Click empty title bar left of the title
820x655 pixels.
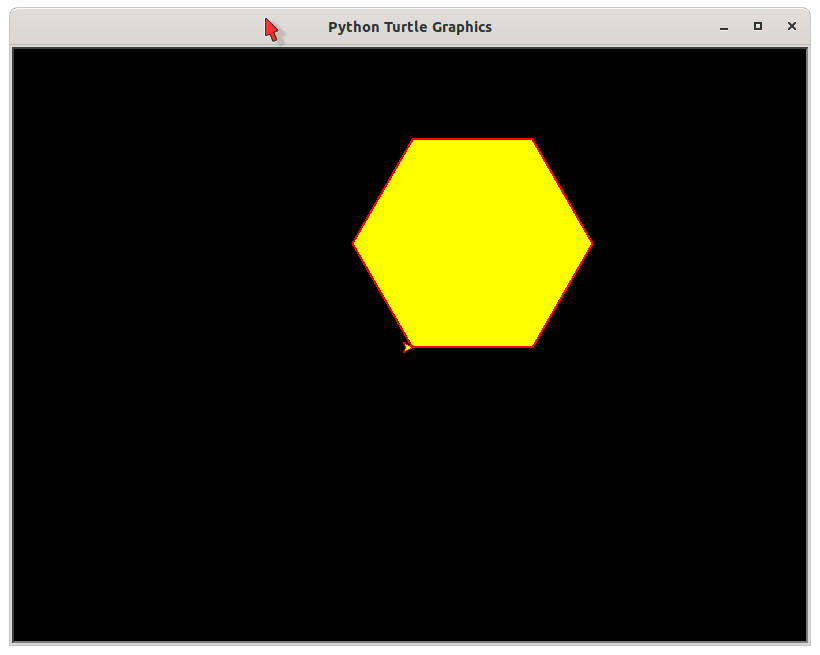pos(150,27)
